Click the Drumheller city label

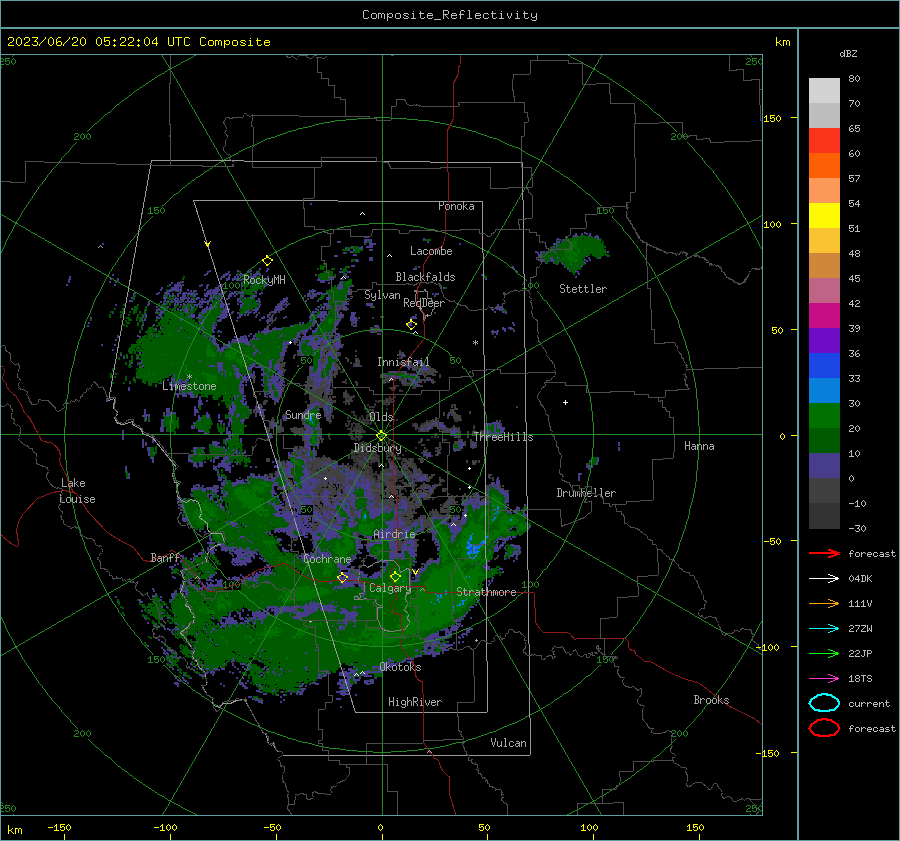pos(586,493)
